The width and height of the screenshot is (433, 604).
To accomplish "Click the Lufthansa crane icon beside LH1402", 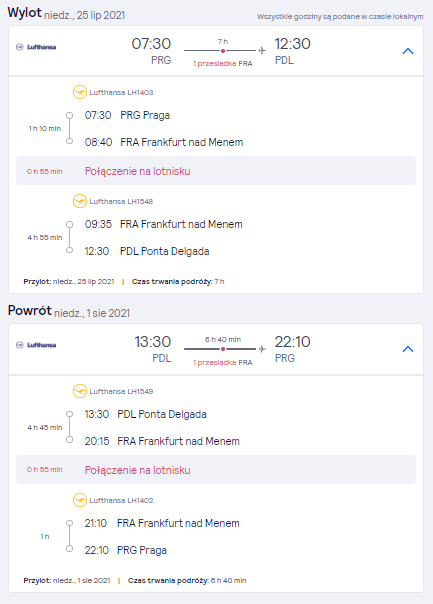I will tap(80, 500).
